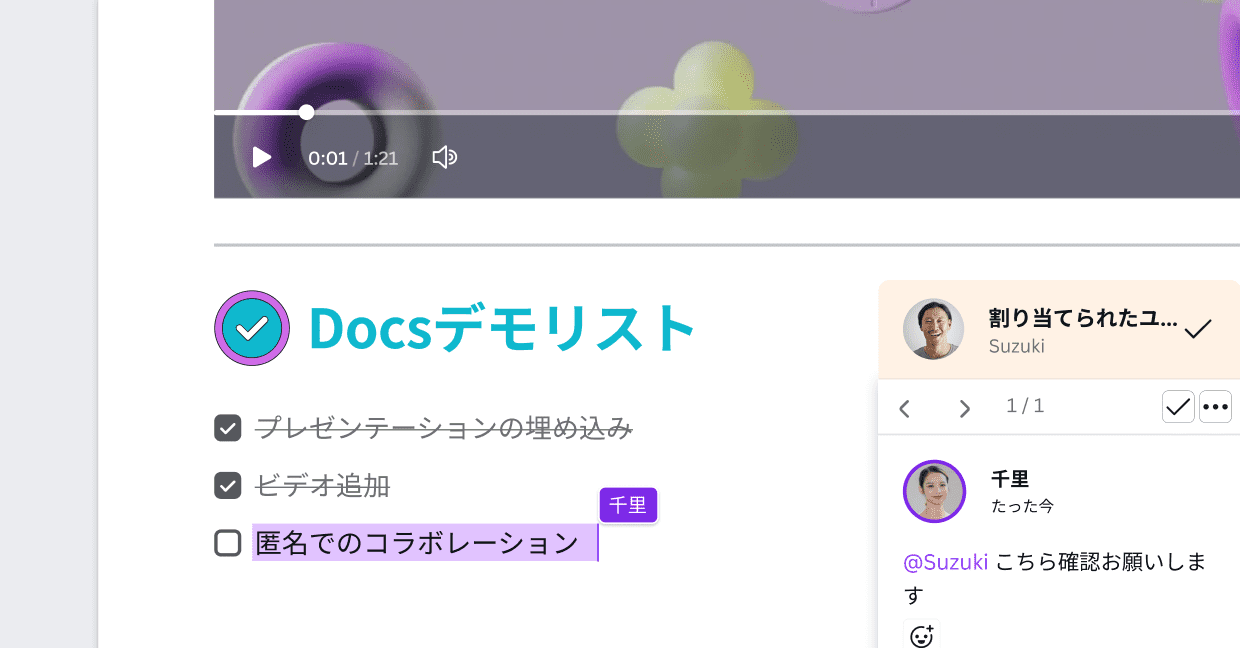Click the purple 千里 cursor label
1240x648 pixels.
628,505
